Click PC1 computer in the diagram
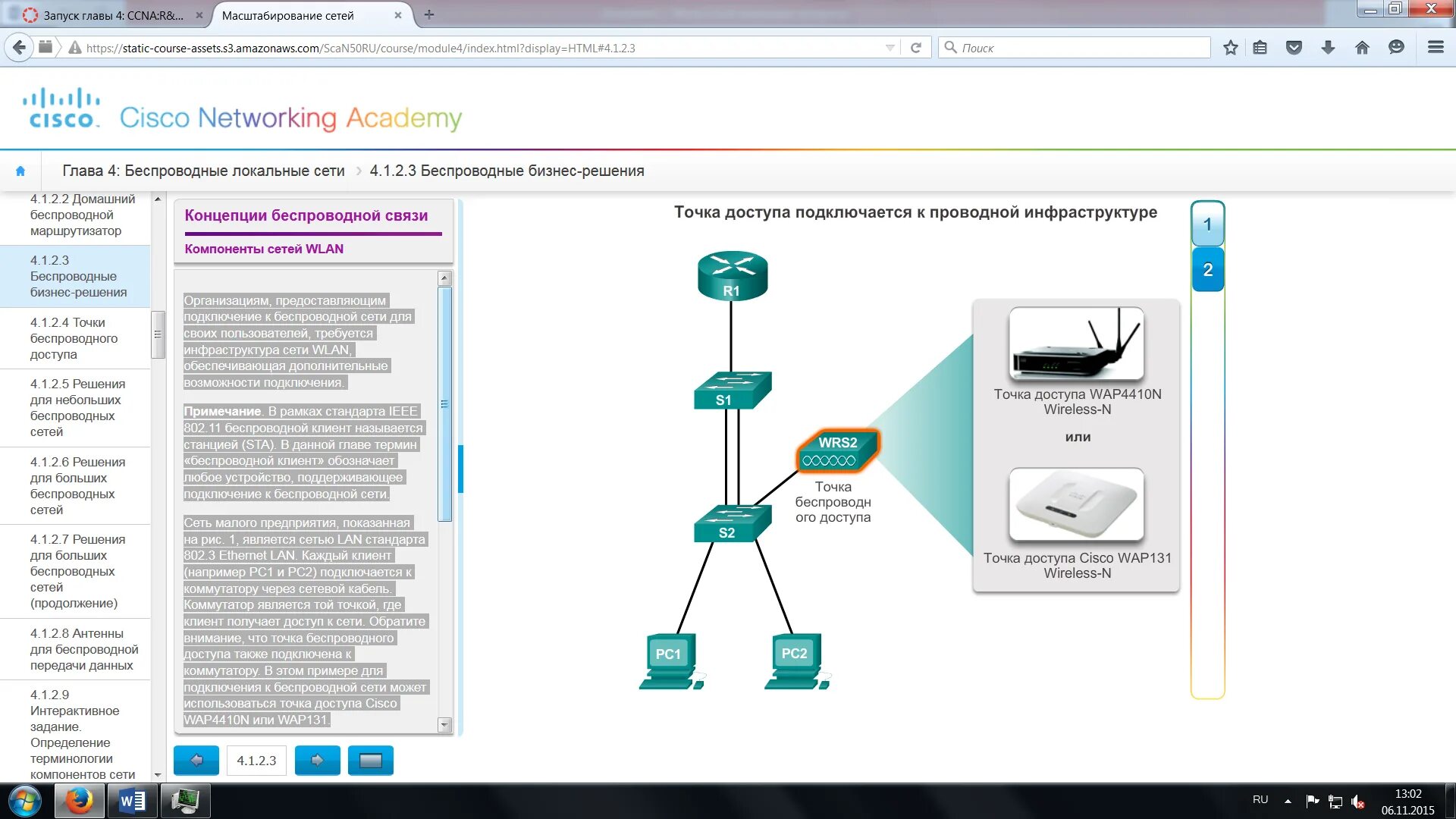This screenshot has height=819, width=1456. pyautogui.click(x=671, y=661)
